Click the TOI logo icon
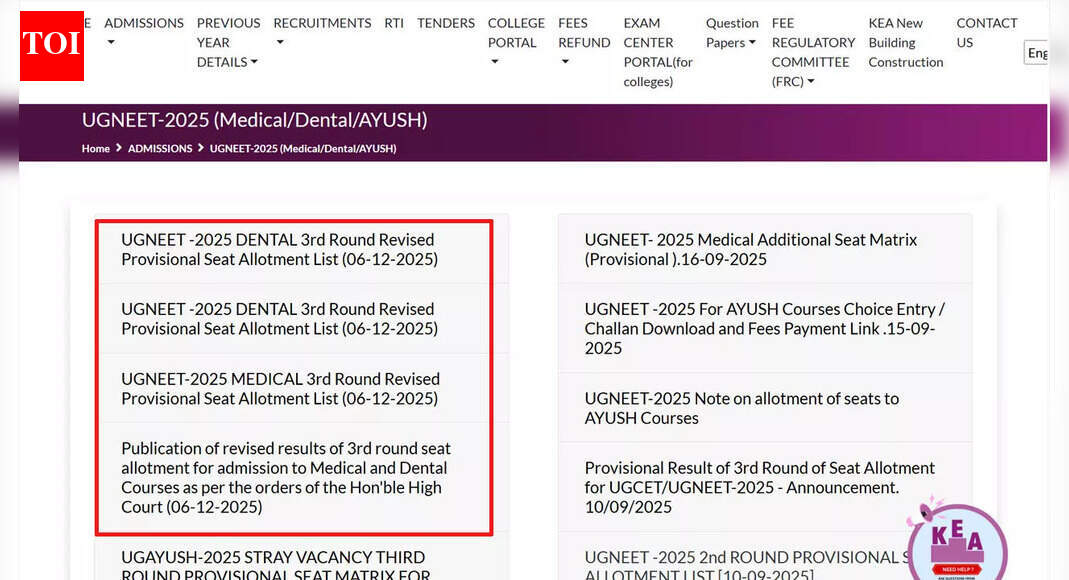1069x580 pixels. [x=51, y=46]
